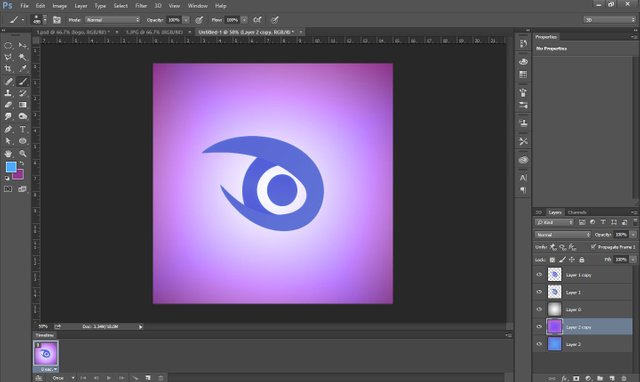Image resolution: width=640 pixels, height=382 pixels.
Task: Open the workspace switcher dropdown labeled 3D
Action: (x=609, y=20)
